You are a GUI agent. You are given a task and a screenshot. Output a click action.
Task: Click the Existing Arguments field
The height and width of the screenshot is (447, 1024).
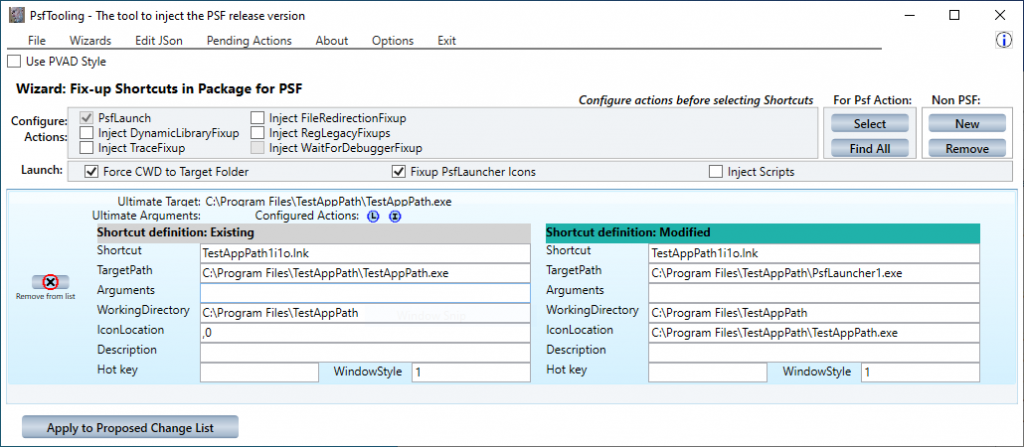pos(365,293)
